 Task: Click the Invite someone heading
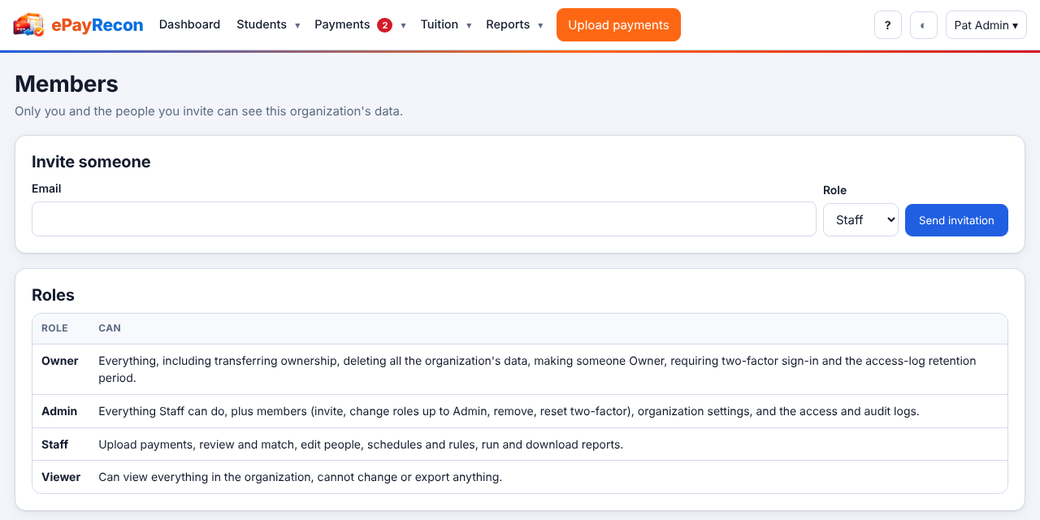pos(91,162)
